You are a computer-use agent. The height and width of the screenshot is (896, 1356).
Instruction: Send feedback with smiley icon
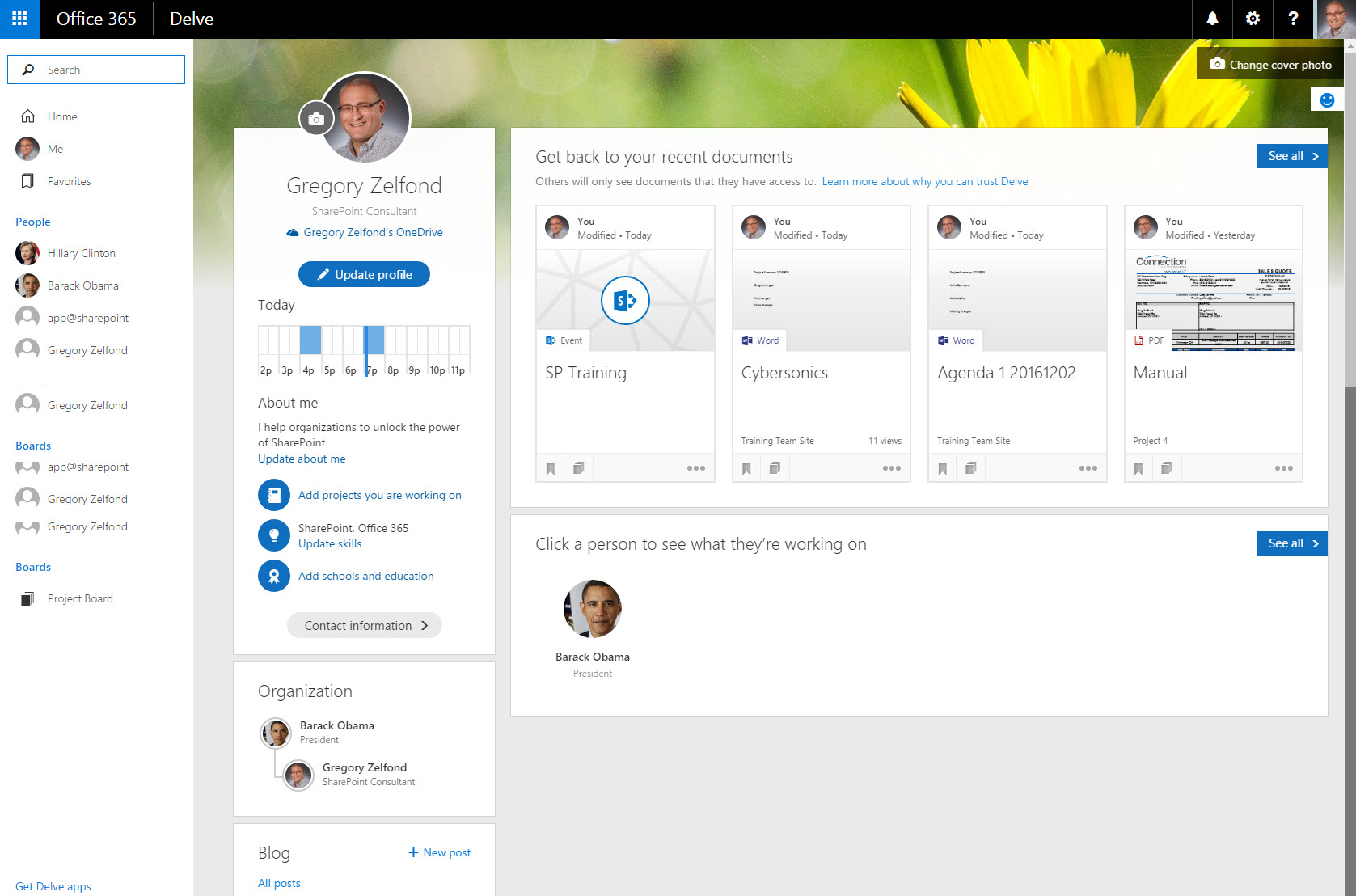click(x=1327, y=99)
